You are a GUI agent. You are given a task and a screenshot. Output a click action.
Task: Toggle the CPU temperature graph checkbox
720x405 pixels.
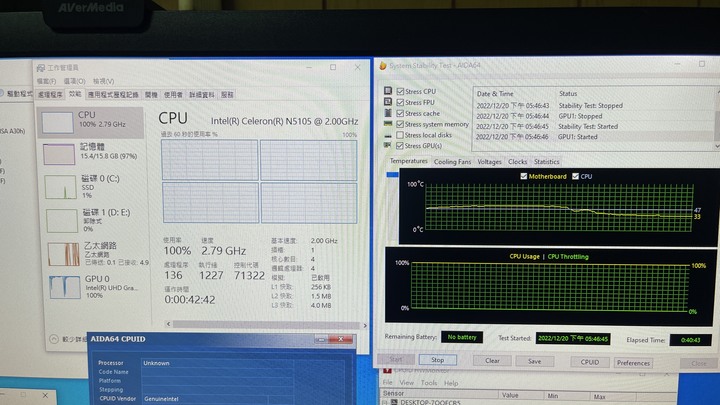point(575,176)
